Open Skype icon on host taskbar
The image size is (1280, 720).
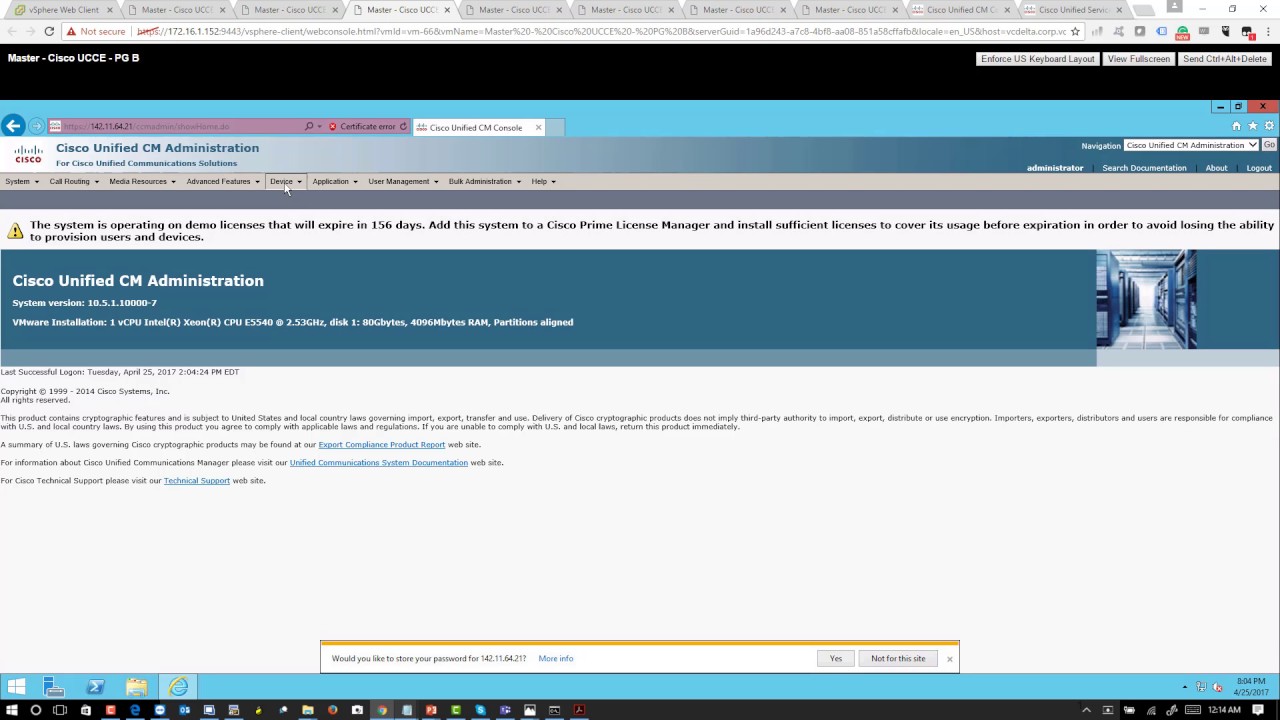pos(480,710)
